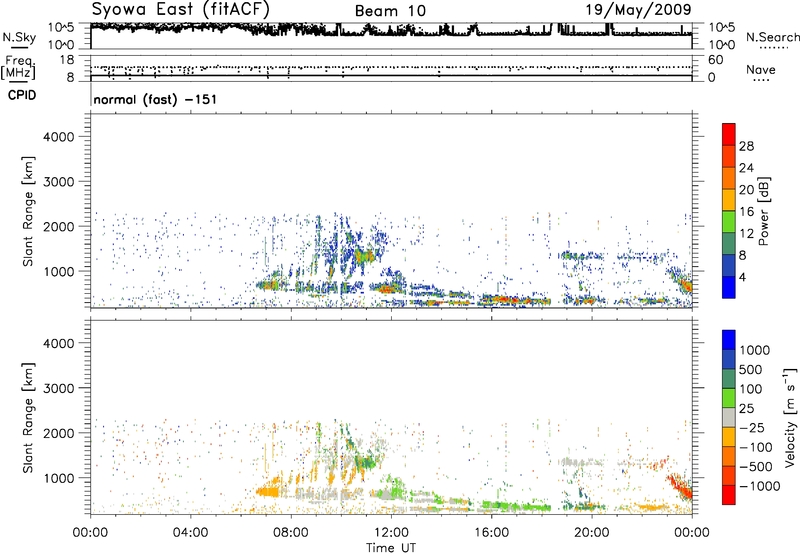The width and height of the screenshot is (800, 554).
Task: Click the "20:00" time tick label
Action: (592, 533)
